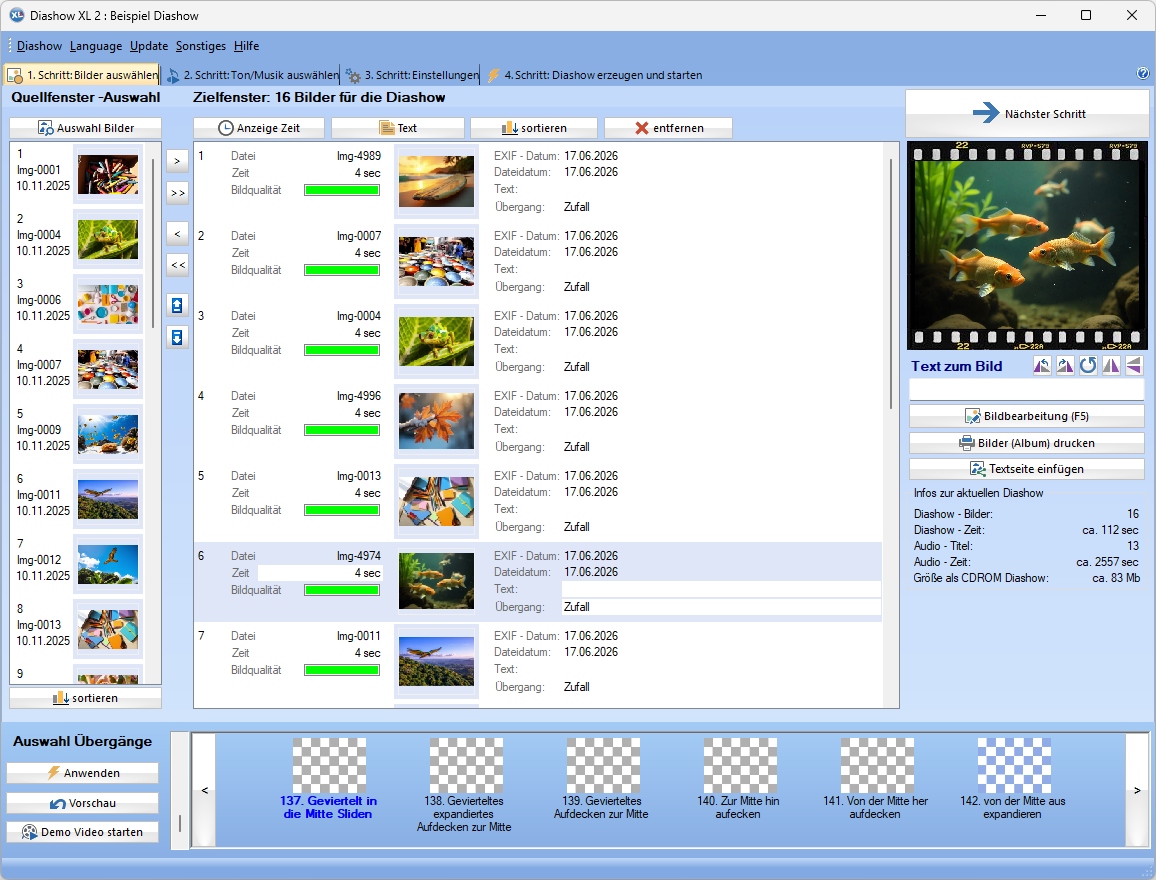Select transition 141 Von der Mitte her aufdecken
This screenshot has height=880, width=1156.
[876, 780]
